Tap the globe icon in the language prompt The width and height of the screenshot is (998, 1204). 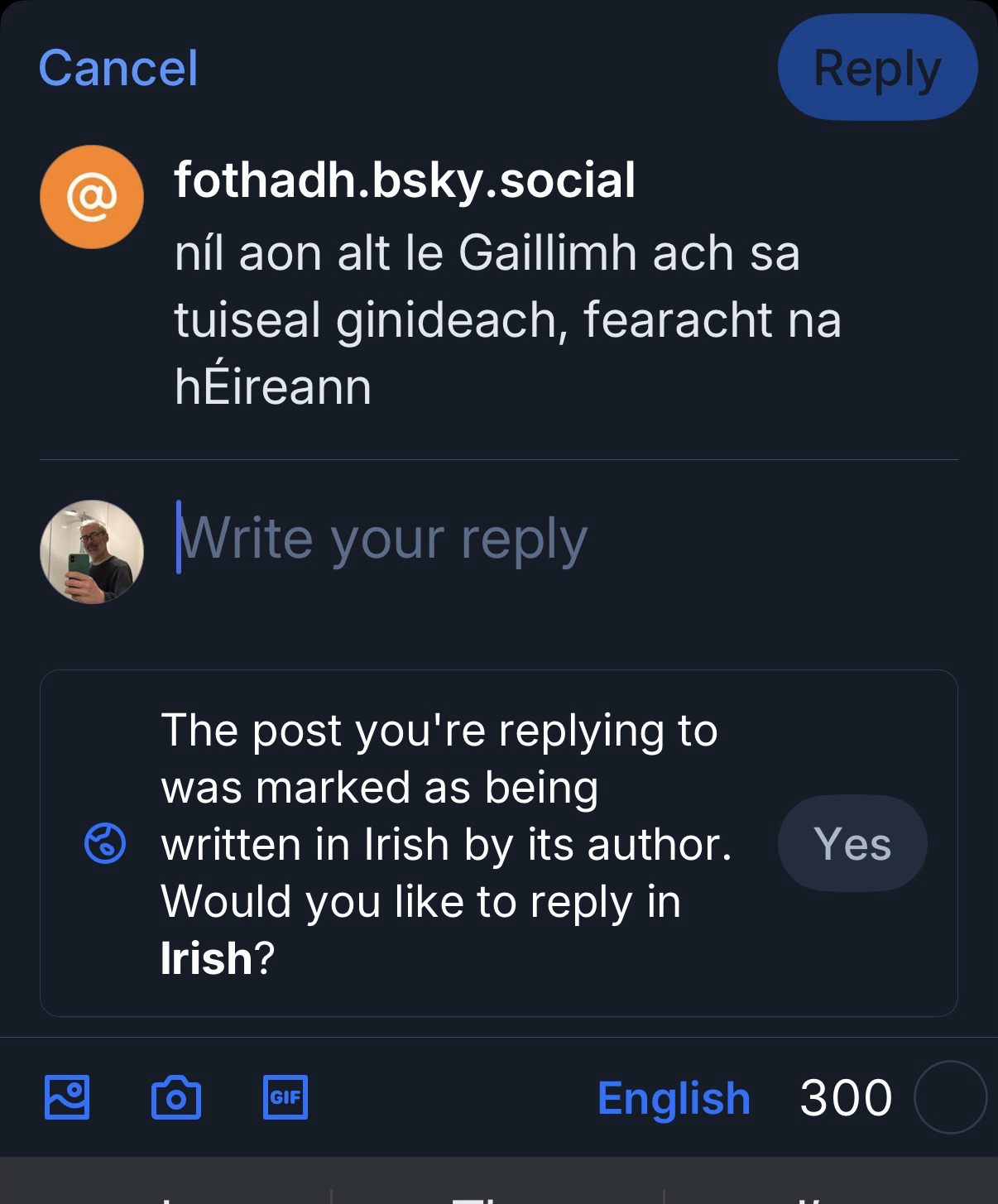coord(105,844)
